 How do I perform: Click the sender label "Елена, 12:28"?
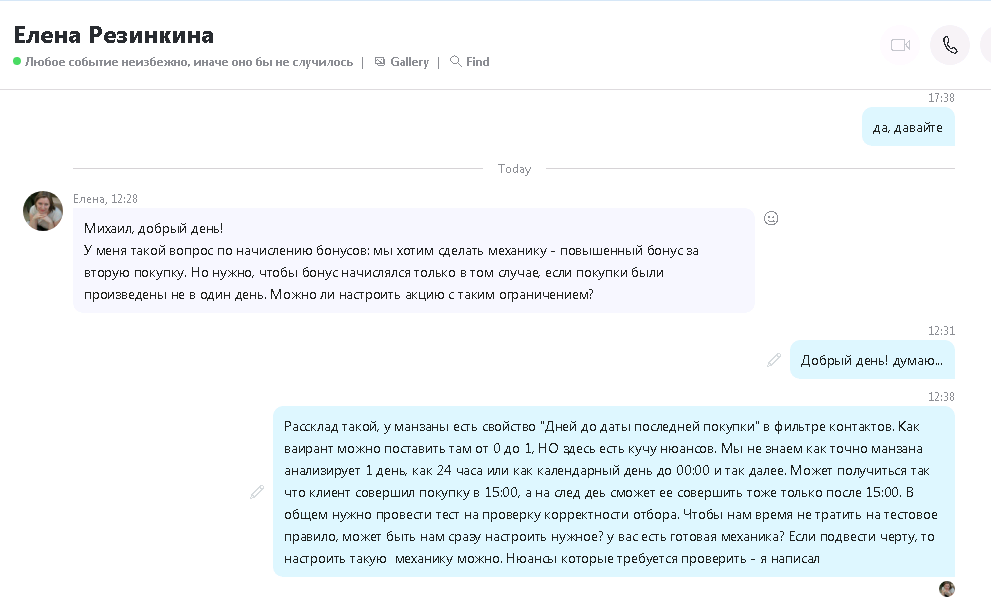[105, 199]
